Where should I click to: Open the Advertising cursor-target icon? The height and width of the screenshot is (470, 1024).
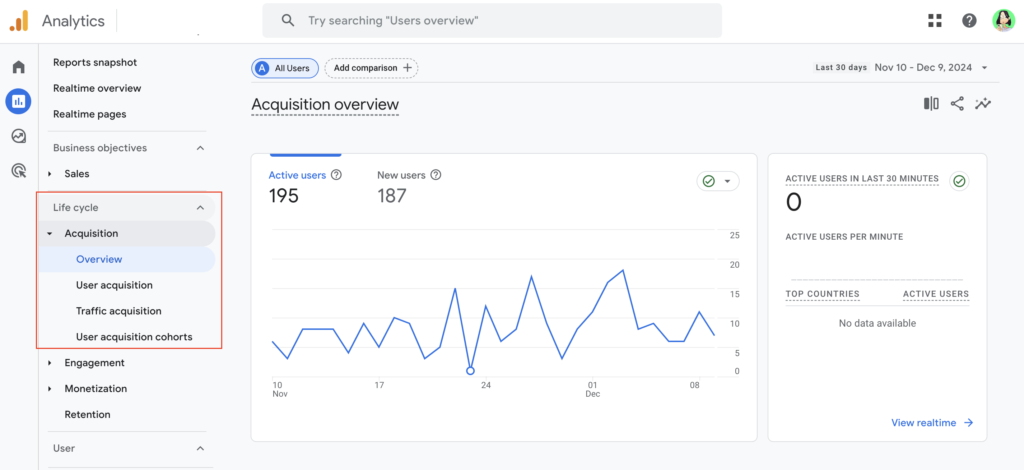click(18, 171)
